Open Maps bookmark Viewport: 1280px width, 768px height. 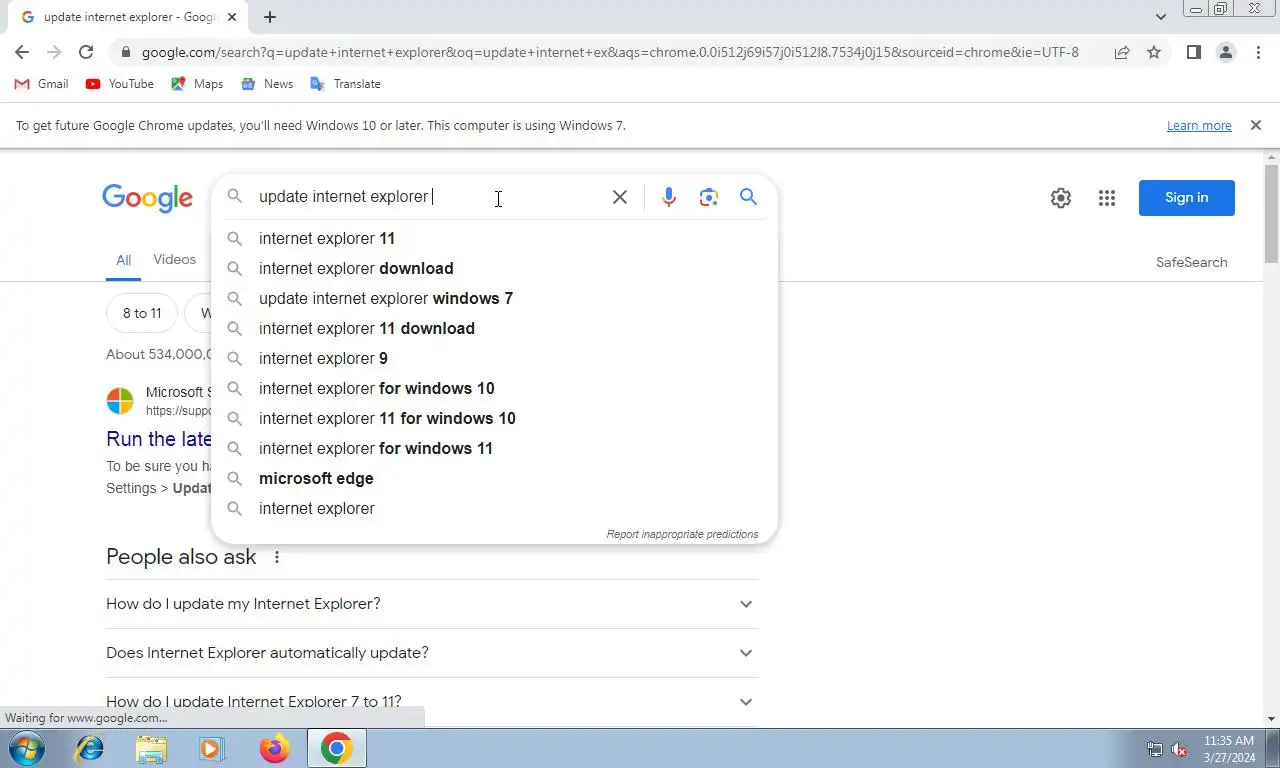(x=197, y=84)
